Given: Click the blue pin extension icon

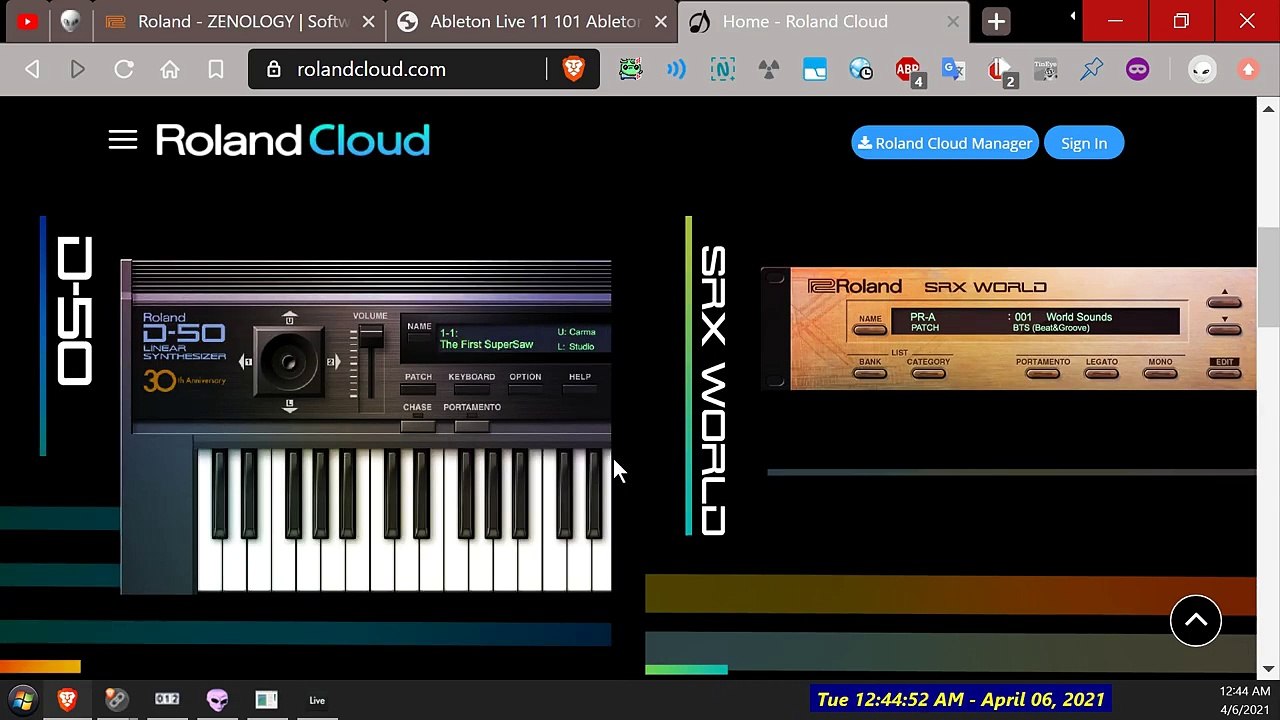Looking at the screenshot, I should click(x=1091, y=69).
